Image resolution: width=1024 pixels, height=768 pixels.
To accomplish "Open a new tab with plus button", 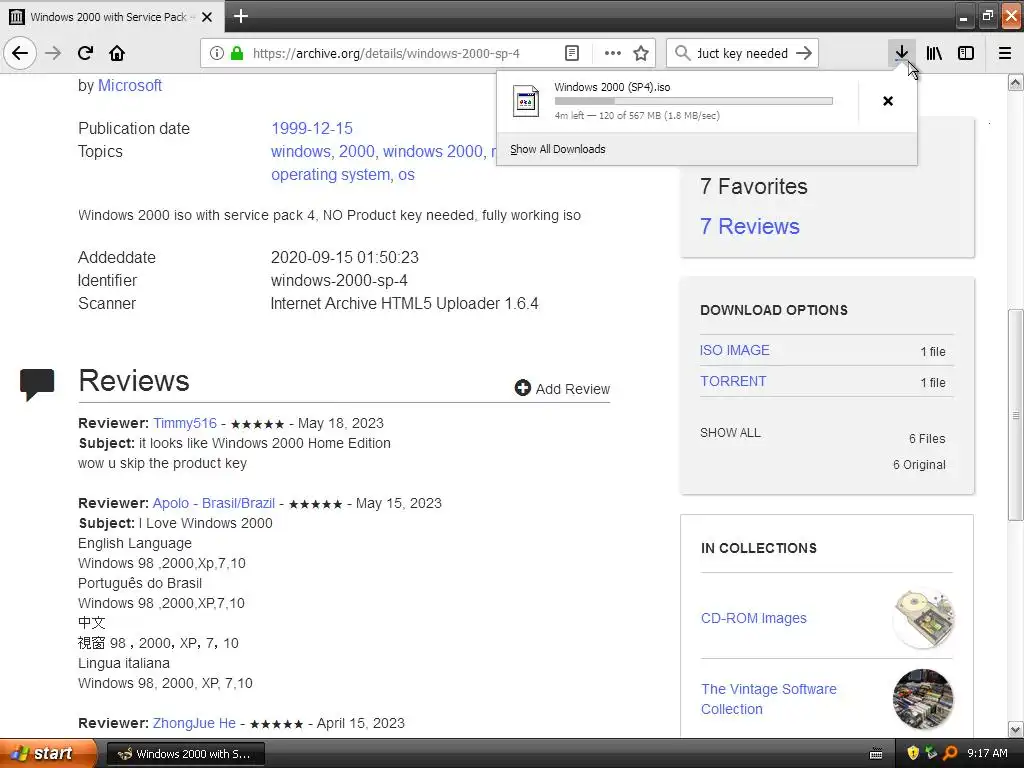I will 241,16.
